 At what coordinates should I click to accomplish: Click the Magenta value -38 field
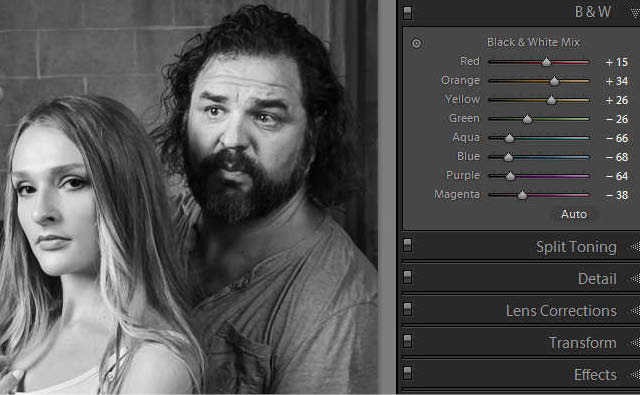[x=616, y=195]
